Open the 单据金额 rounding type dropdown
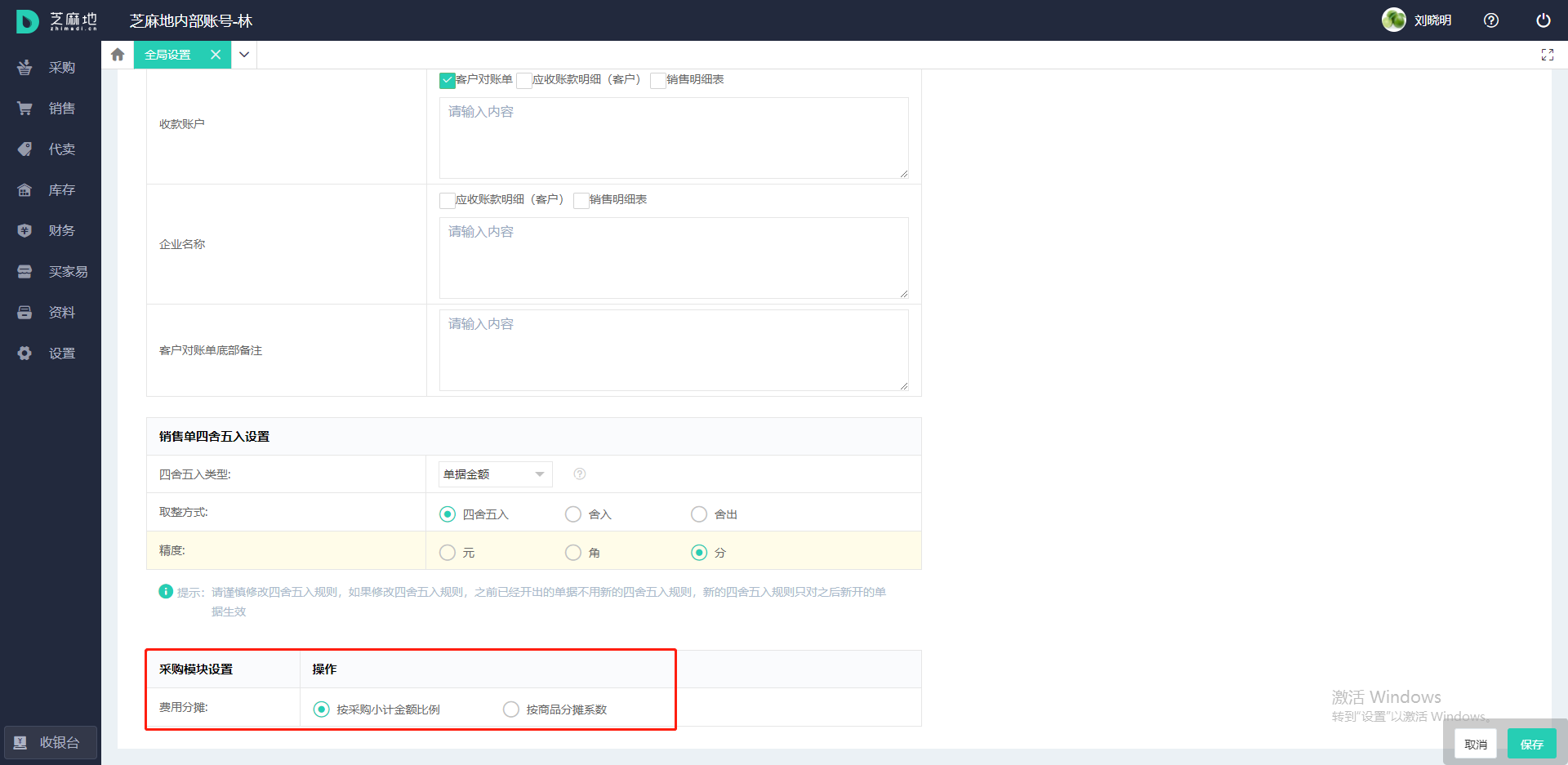Viewport: 1568px width, 765px height. [x=496, y=474]
